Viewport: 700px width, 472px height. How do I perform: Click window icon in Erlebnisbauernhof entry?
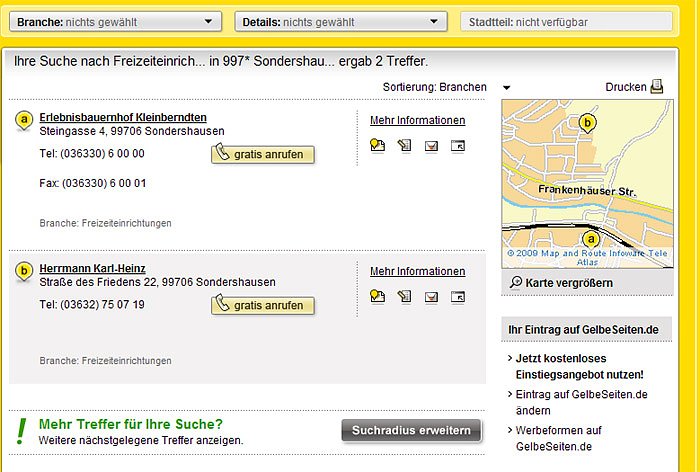(x=458, y=145)
